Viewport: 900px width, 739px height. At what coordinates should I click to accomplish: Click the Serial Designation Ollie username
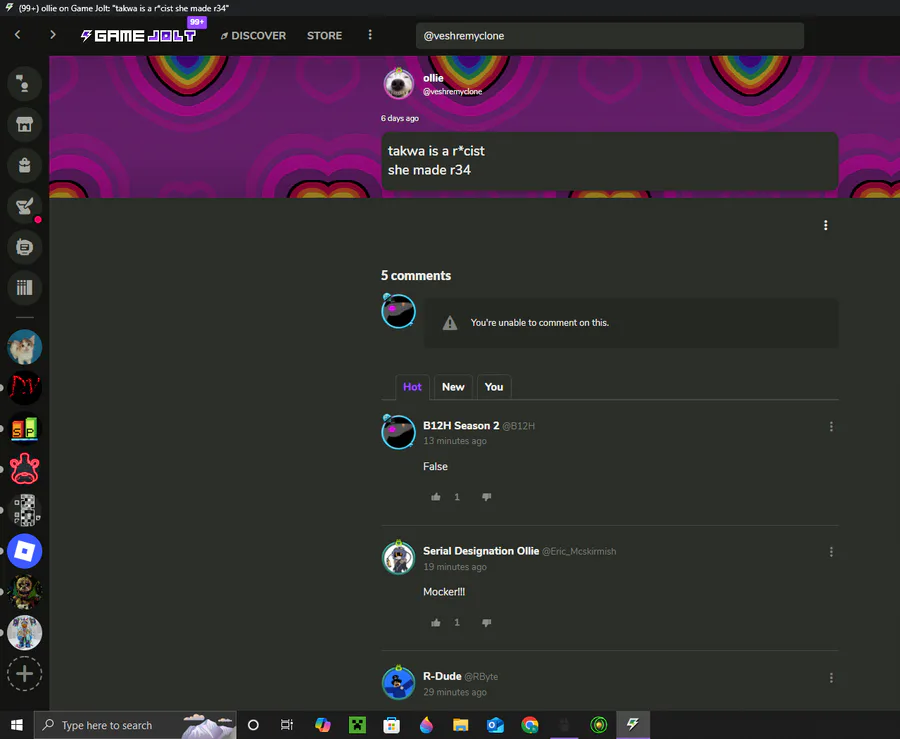(481, 551)
